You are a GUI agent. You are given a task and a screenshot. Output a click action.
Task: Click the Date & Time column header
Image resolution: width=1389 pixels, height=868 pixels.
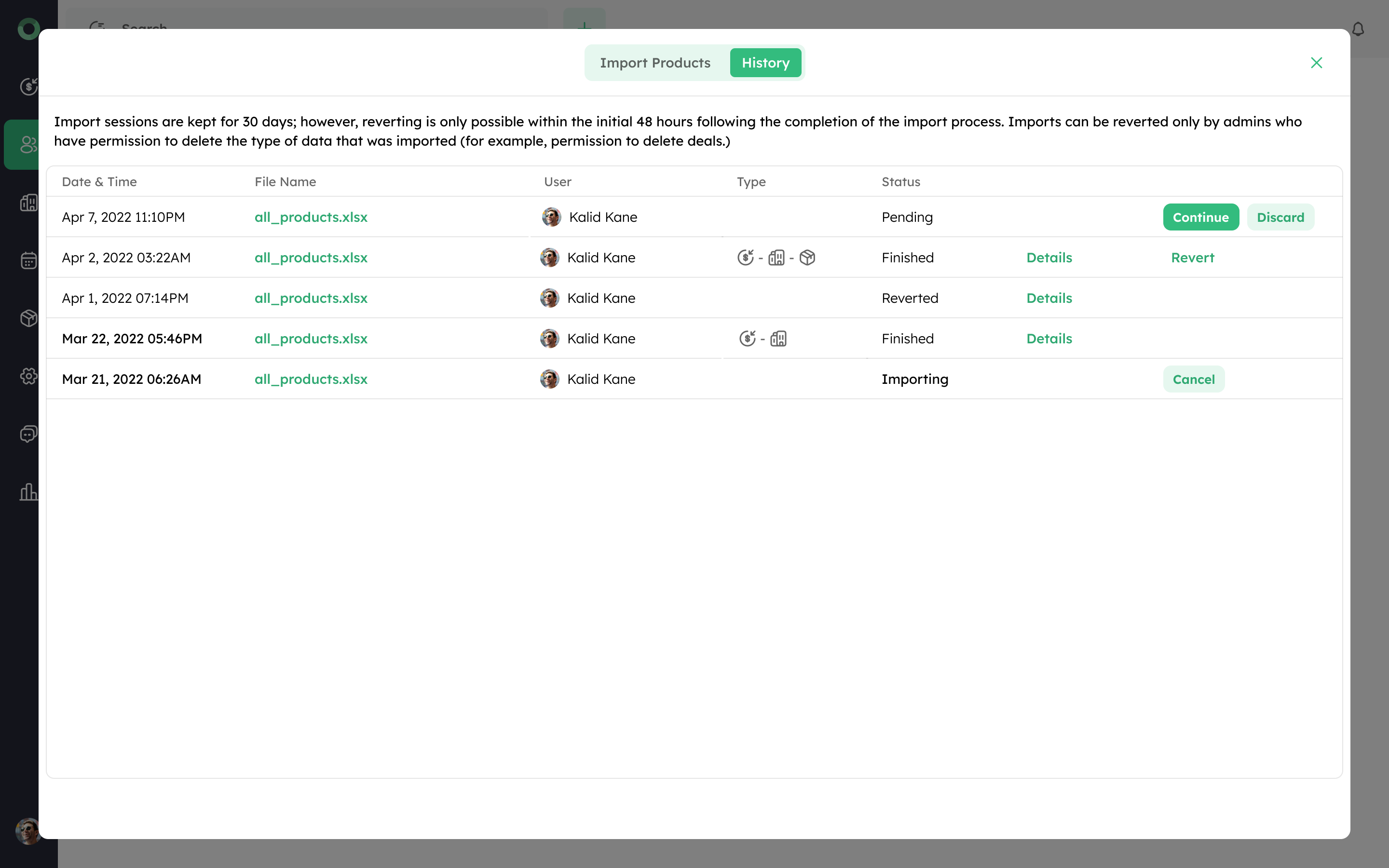[99, 182]
